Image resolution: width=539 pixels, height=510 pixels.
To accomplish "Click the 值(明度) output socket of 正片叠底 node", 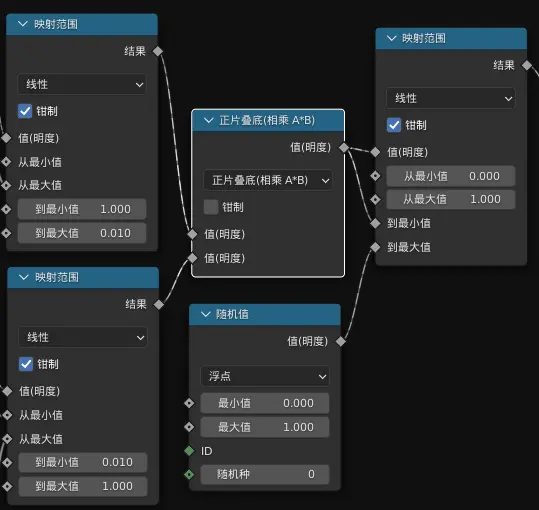I will point(344,147).
